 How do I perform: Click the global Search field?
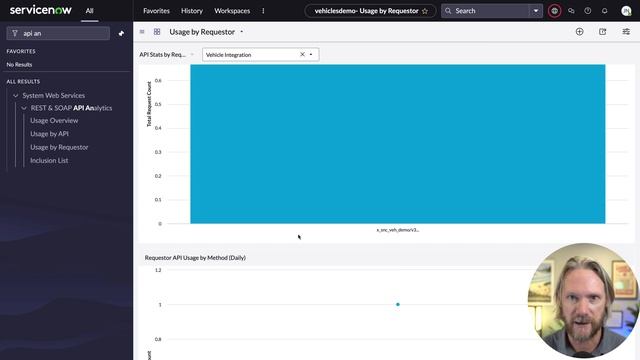(486, 11)
